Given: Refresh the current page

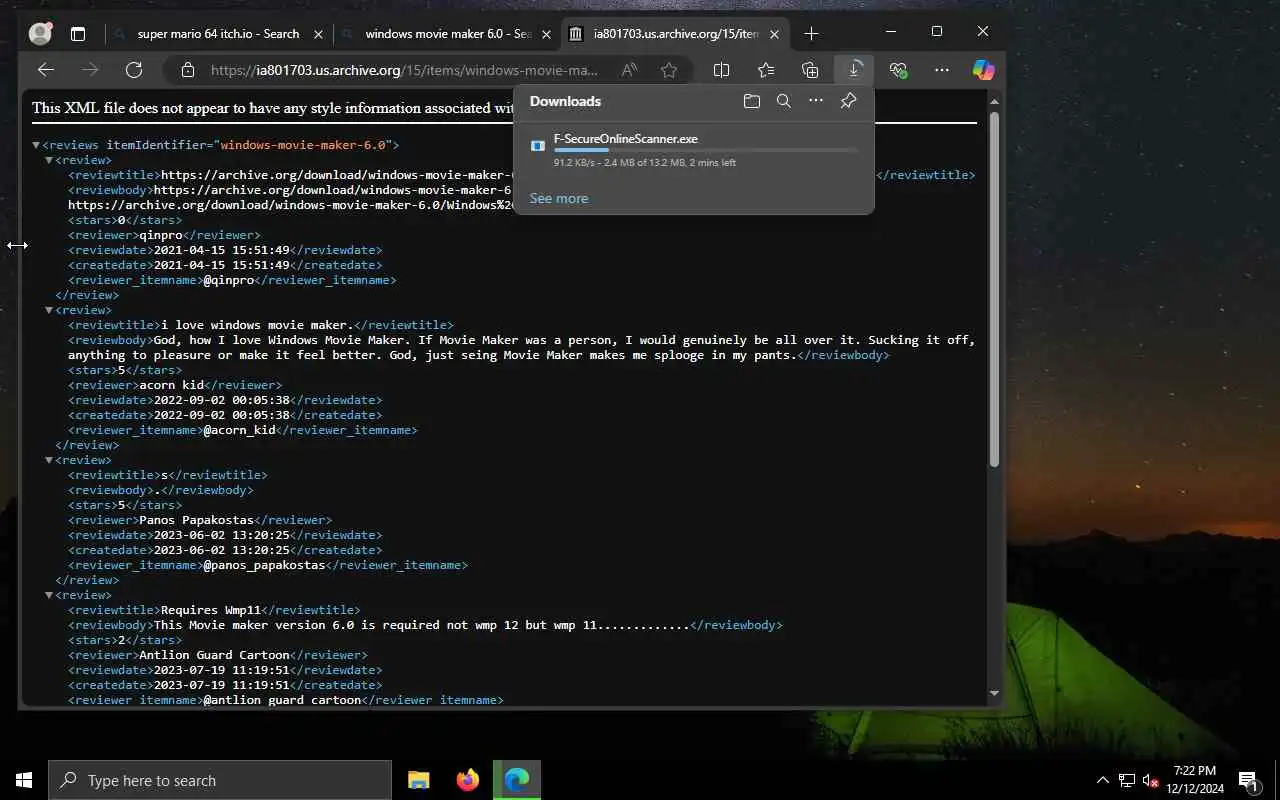Looking at the screenshot, I should 134,70.
